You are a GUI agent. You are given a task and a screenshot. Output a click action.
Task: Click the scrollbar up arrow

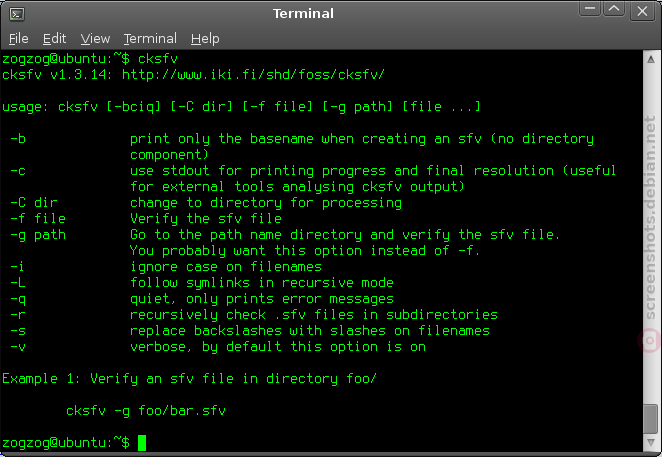651,59
